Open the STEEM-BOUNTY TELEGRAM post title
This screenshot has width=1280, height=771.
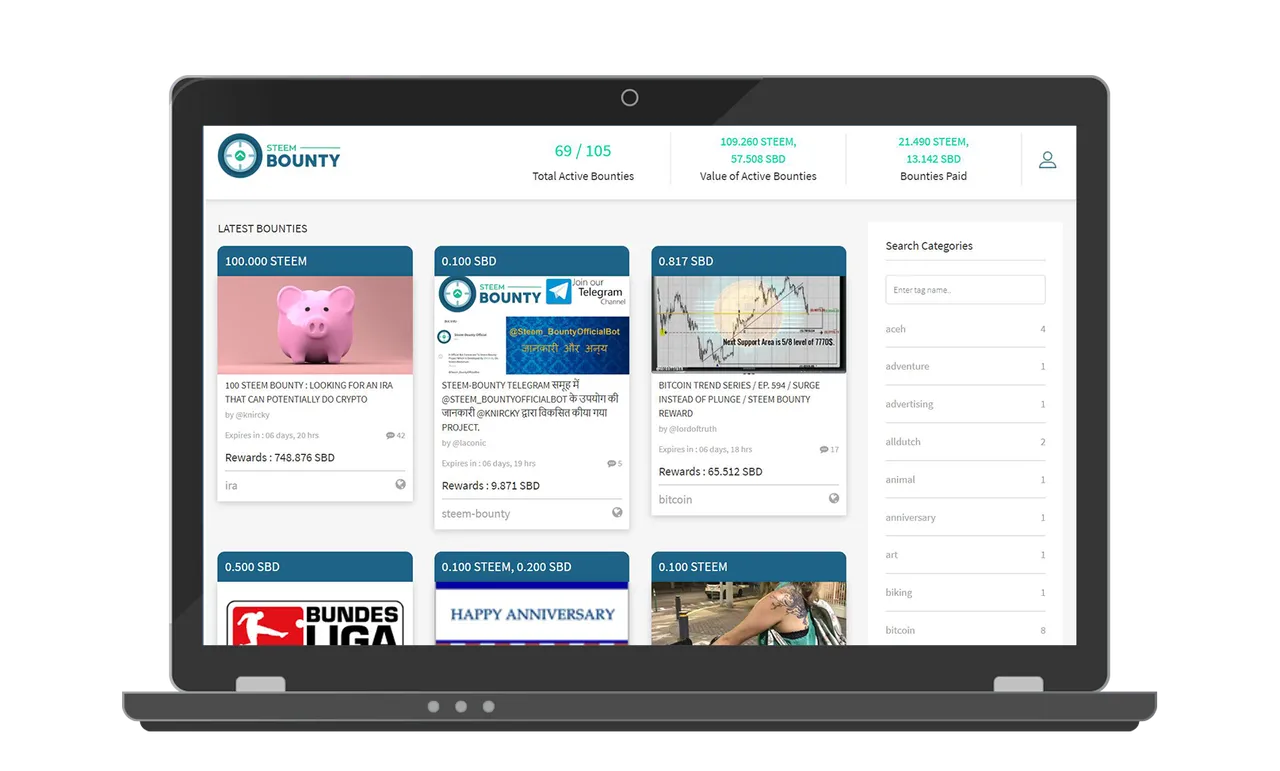click(530, 405)
